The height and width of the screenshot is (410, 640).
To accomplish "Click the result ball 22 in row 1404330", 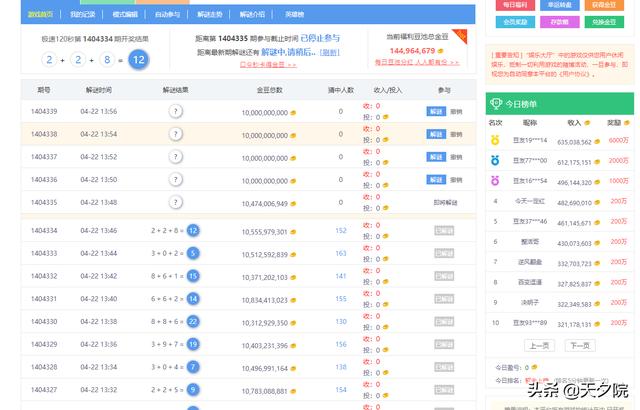I will coord(193,322).
